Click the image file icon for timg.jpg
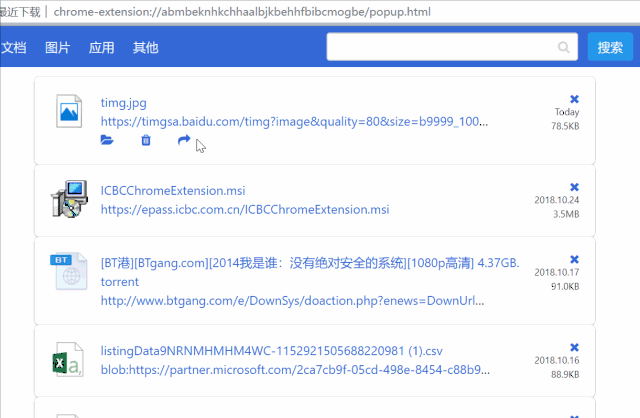 (69, 111)
